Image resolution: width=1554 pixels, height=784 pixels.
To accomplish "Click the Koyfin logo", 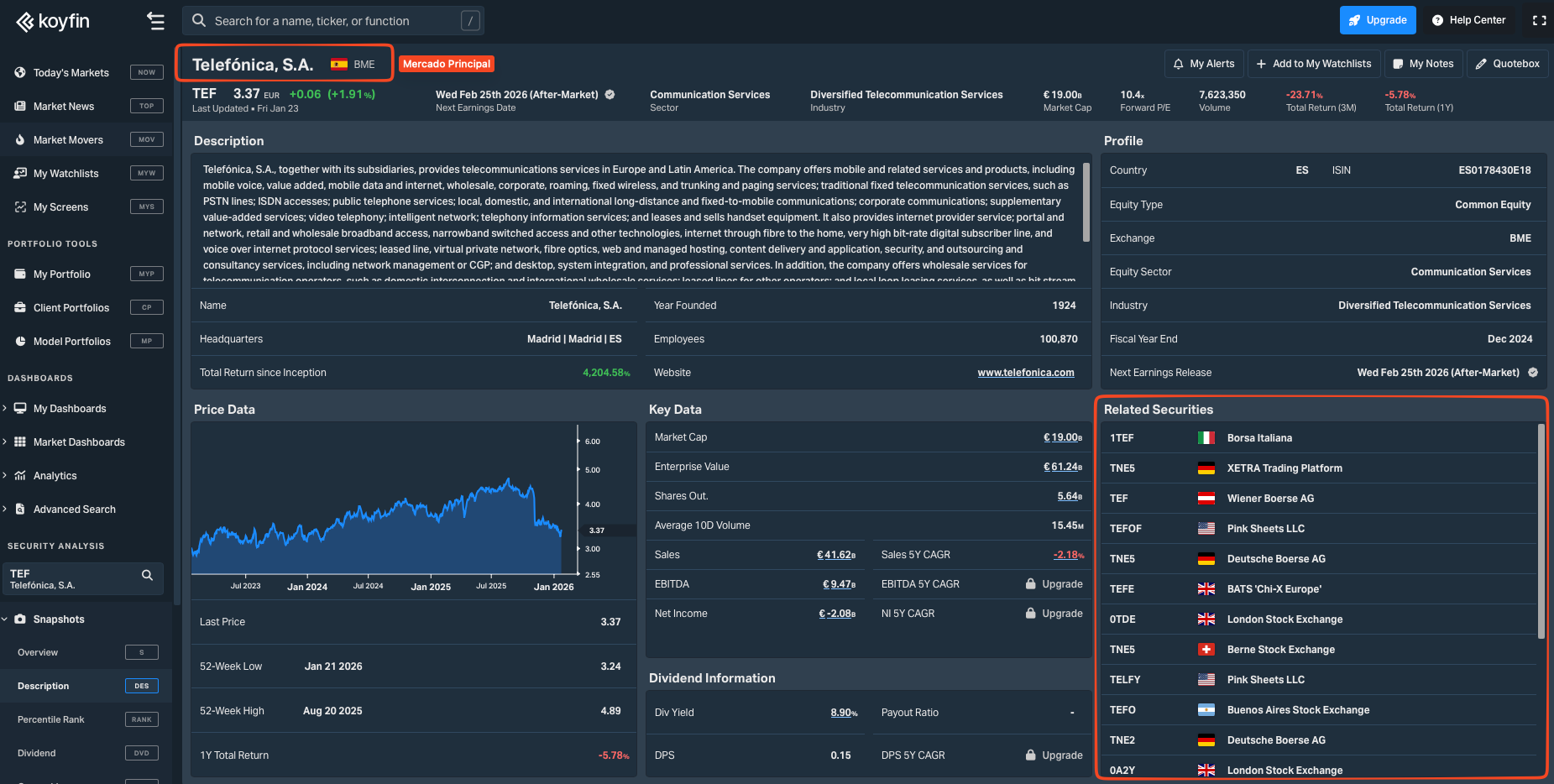I will point(53,21).
